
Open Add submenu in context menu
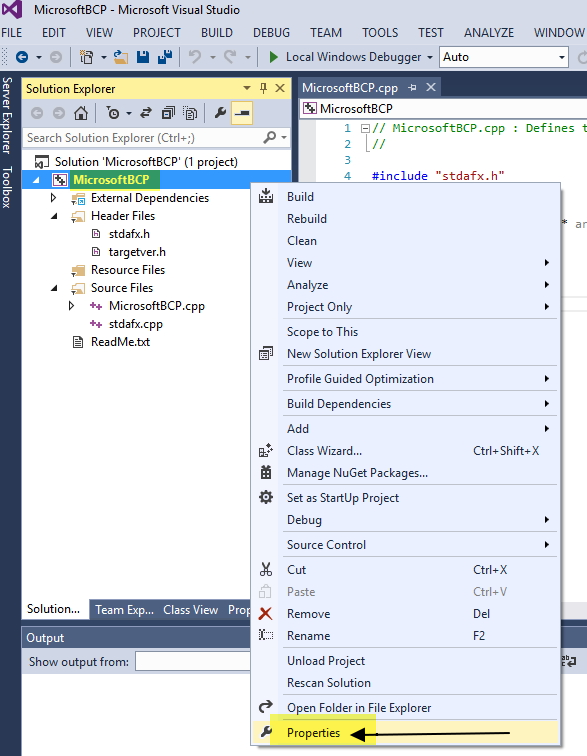click(406, 429)
